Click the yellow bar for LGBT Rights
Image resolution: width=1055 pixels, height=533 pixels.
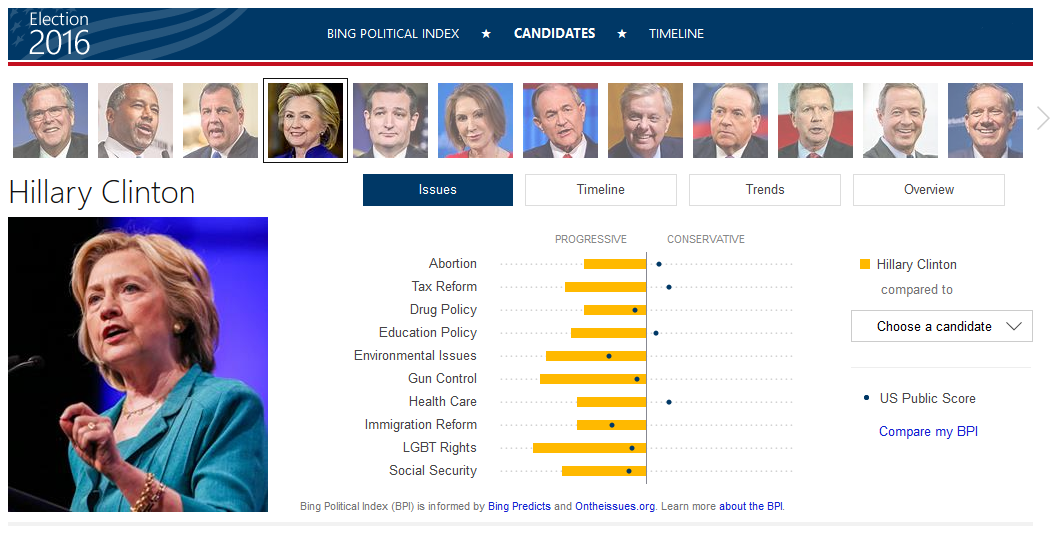[x=589, y=448]
